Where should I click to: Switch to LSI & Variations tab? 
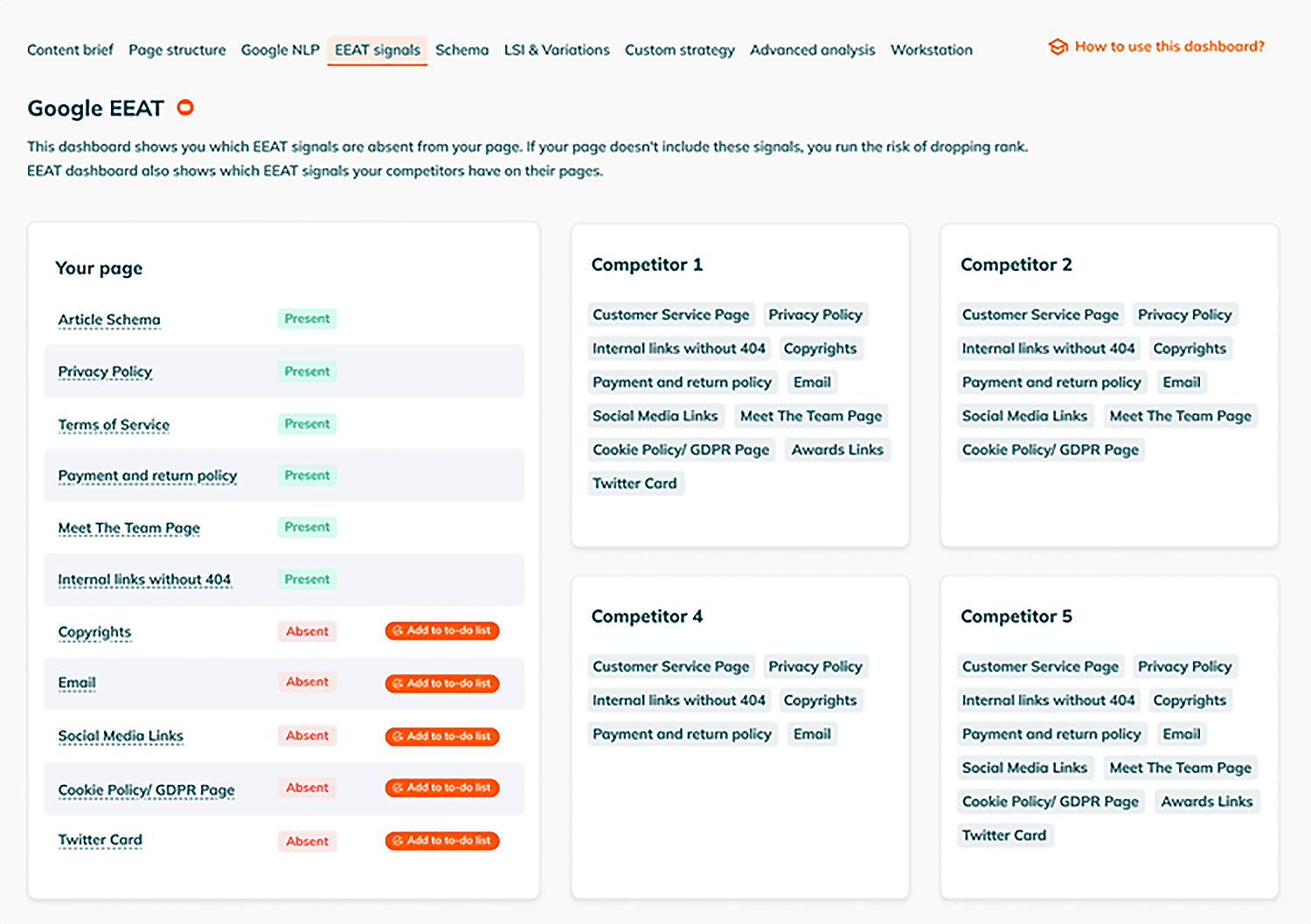click(557, 50)
